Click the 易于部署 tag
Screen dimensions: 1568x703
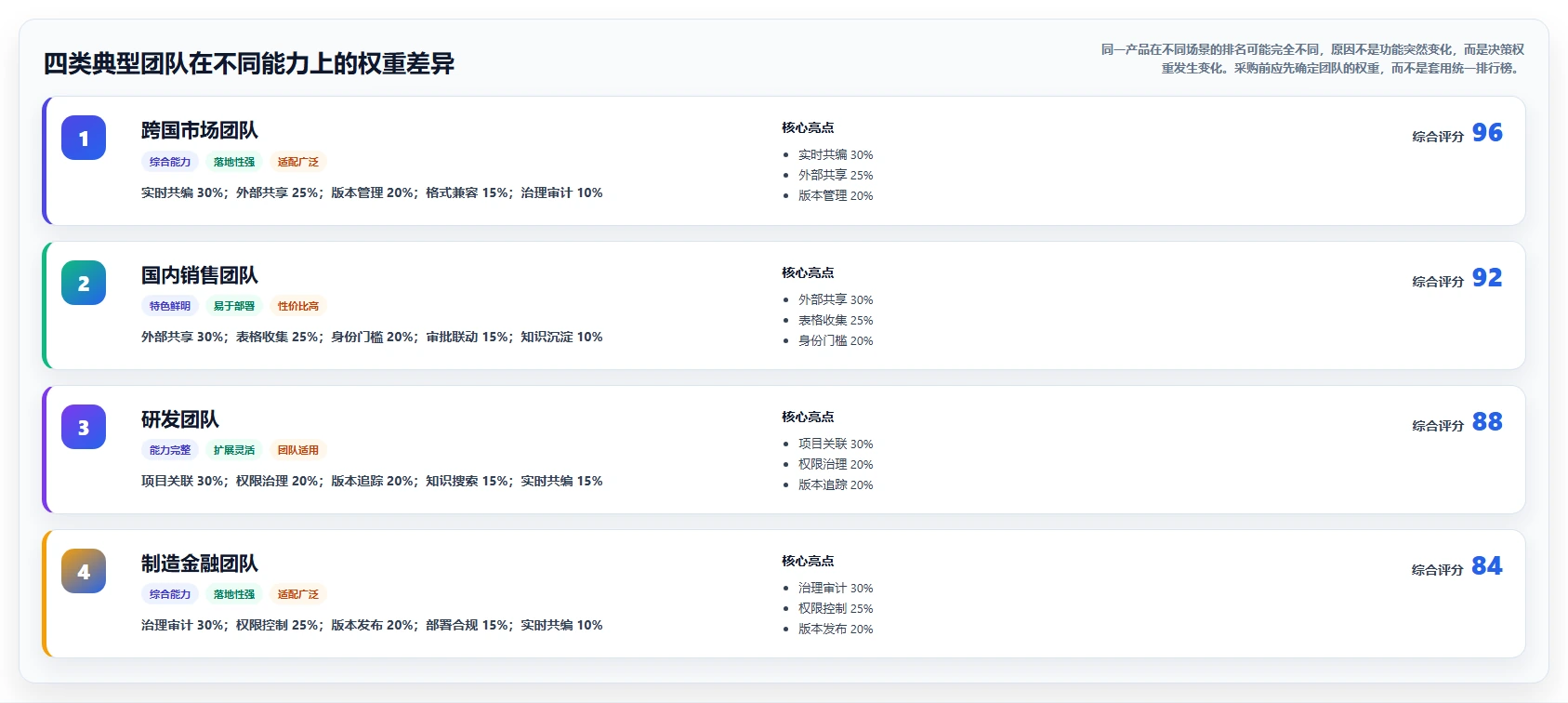click(x=234, y=306)
